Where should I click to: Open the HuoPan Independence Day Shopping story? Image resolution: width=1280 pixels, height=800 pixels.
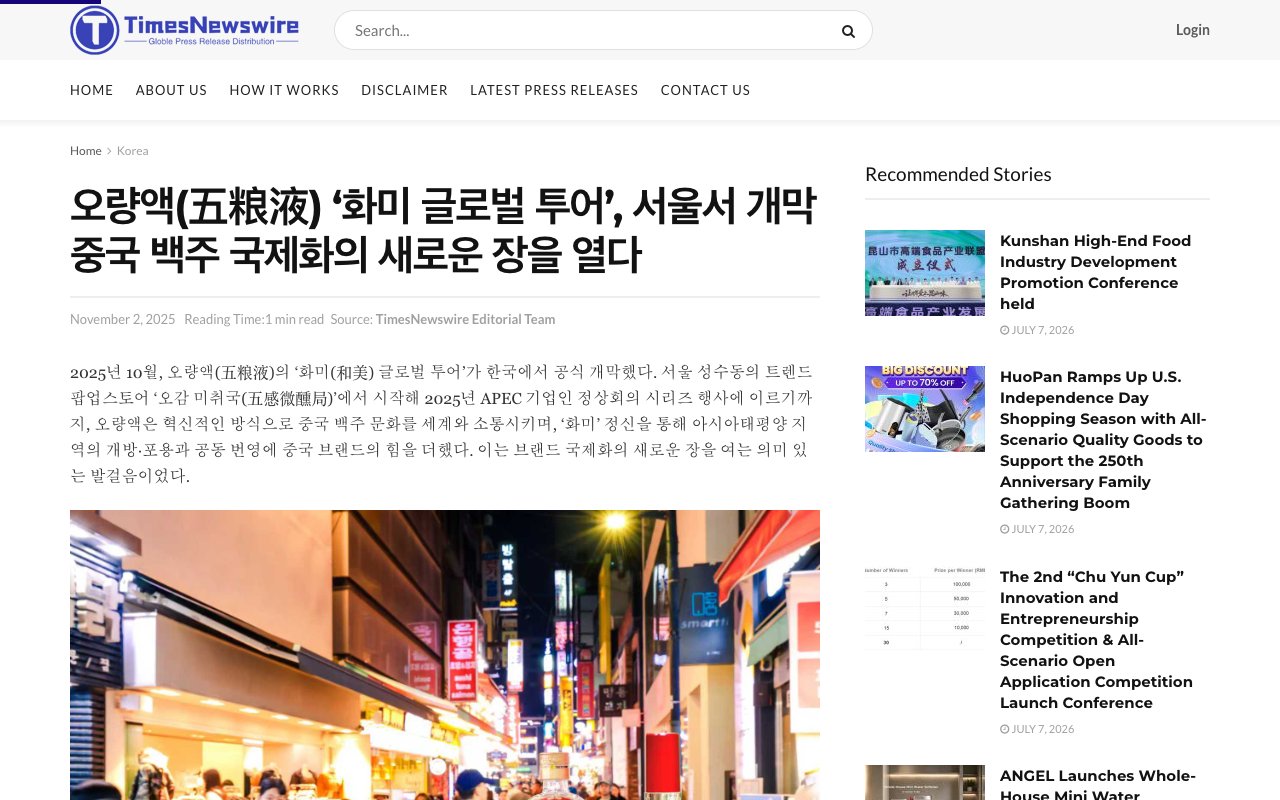pyautogui.click(x=1103, y=440)
